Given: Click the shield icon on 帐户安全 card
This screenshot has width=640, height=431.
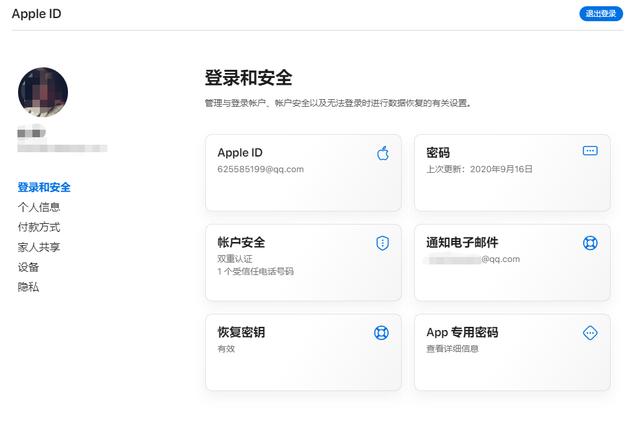Looking at the screenshot, I should click(x=382, y=243).
